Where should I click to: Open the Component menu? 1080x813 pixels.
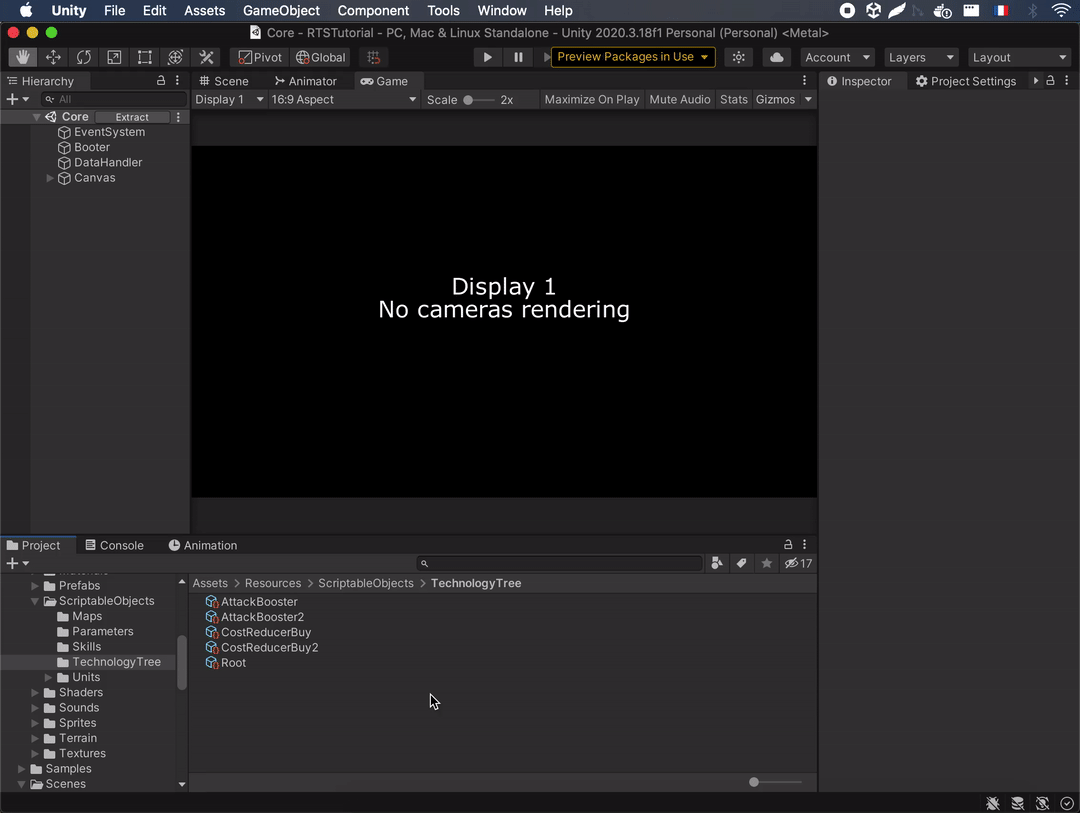click(373, 10)
